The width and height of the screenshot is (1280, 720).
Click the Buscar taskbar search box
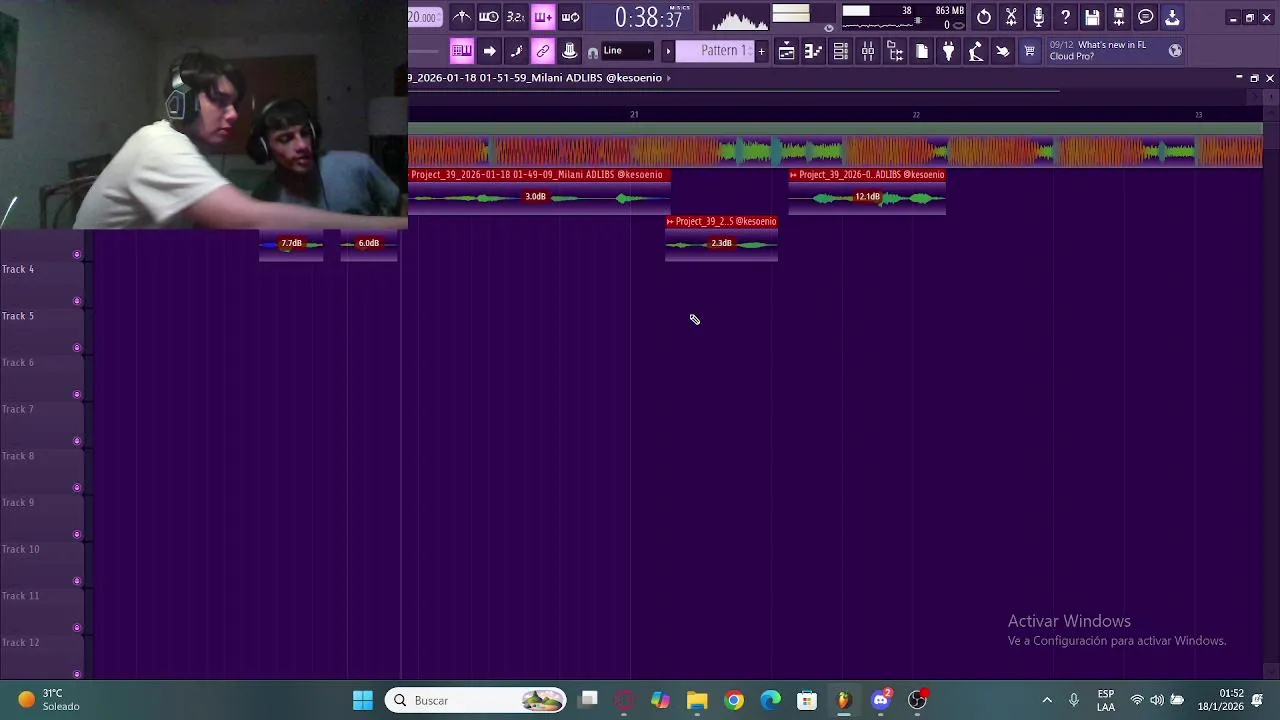point(476,700)
